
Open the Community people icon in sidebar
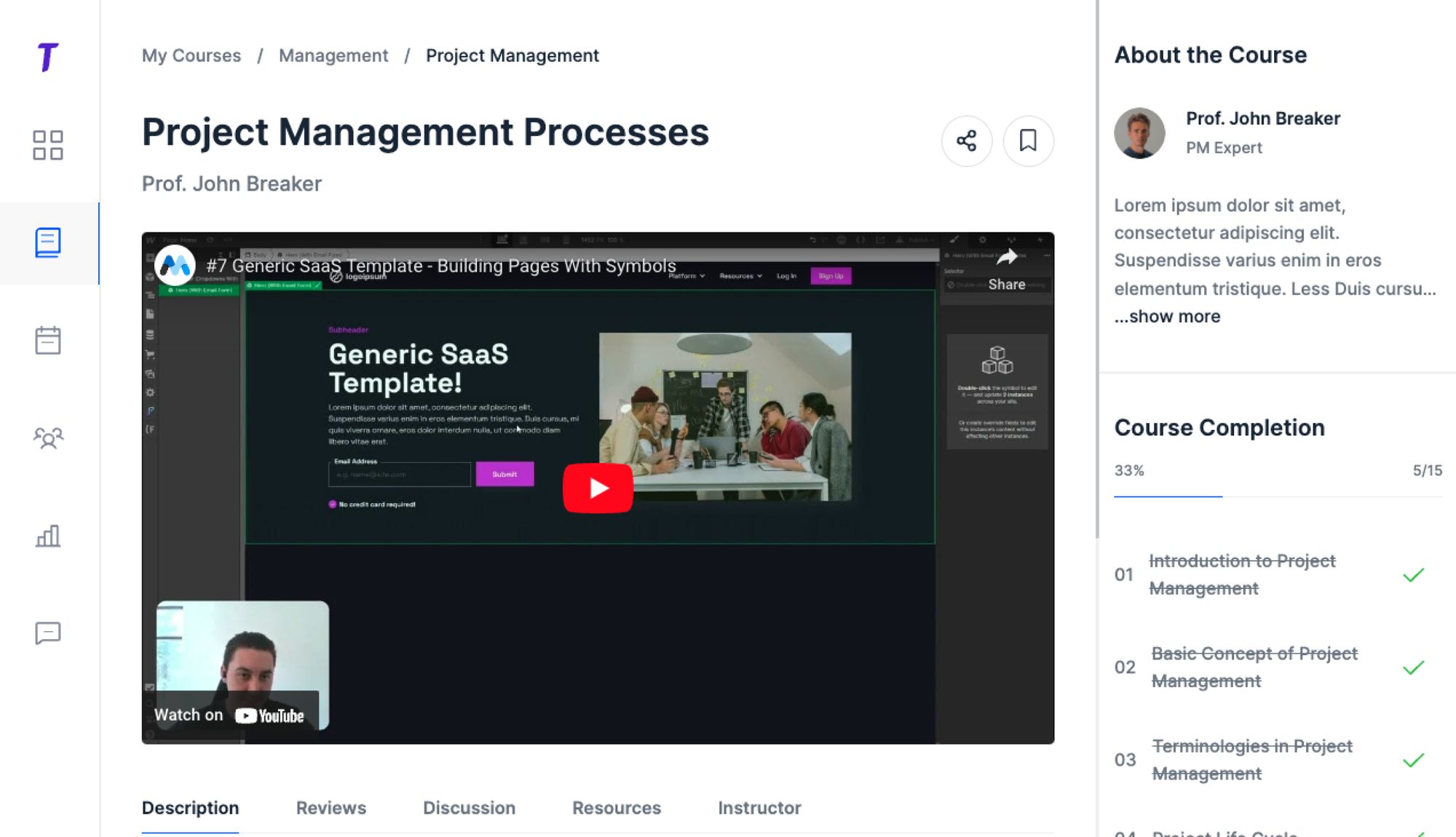click(48, 437)
